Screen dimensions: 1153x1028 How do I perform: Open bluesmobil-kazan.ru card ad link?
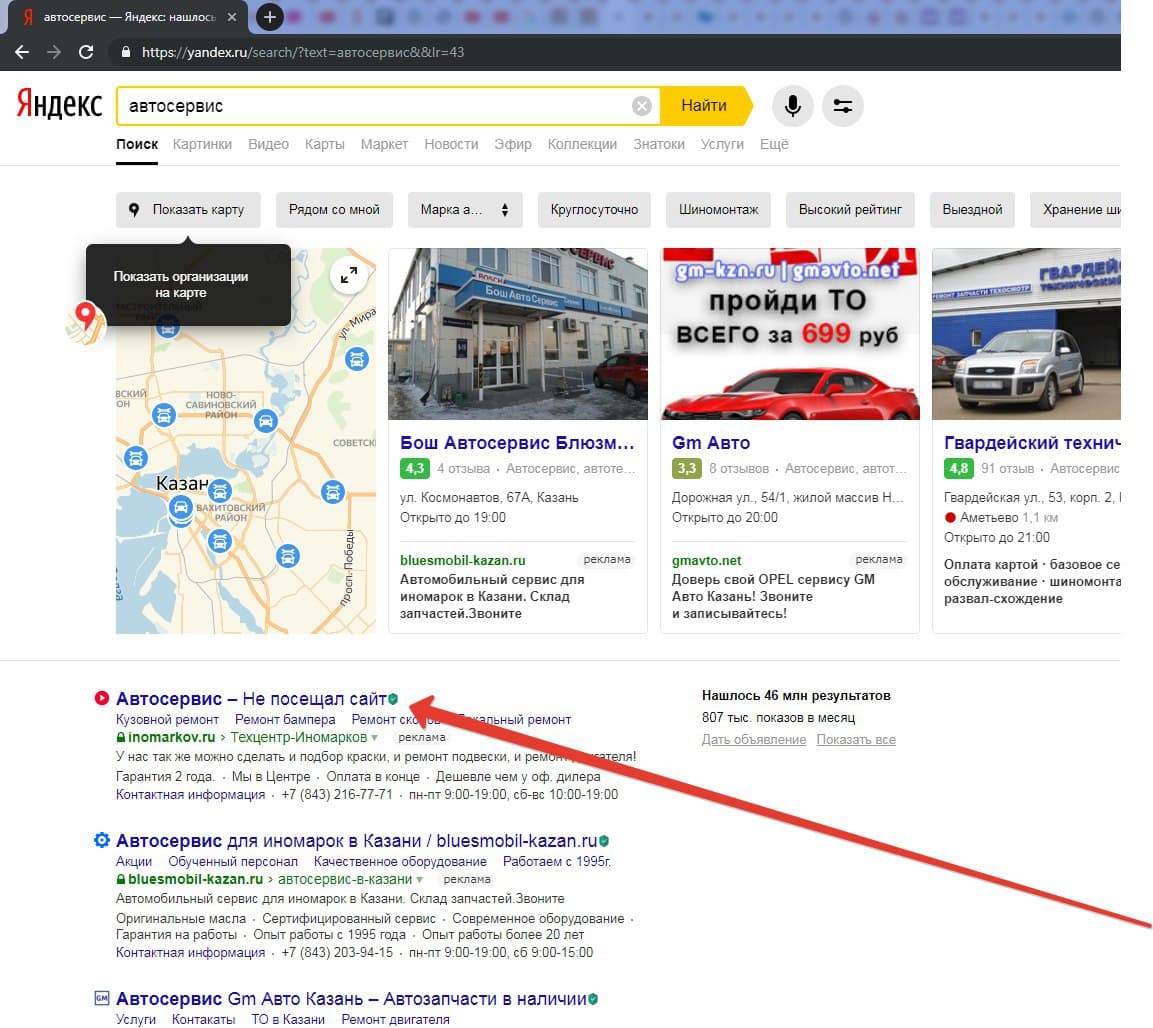pyautogui.click(x=463, y=560)
